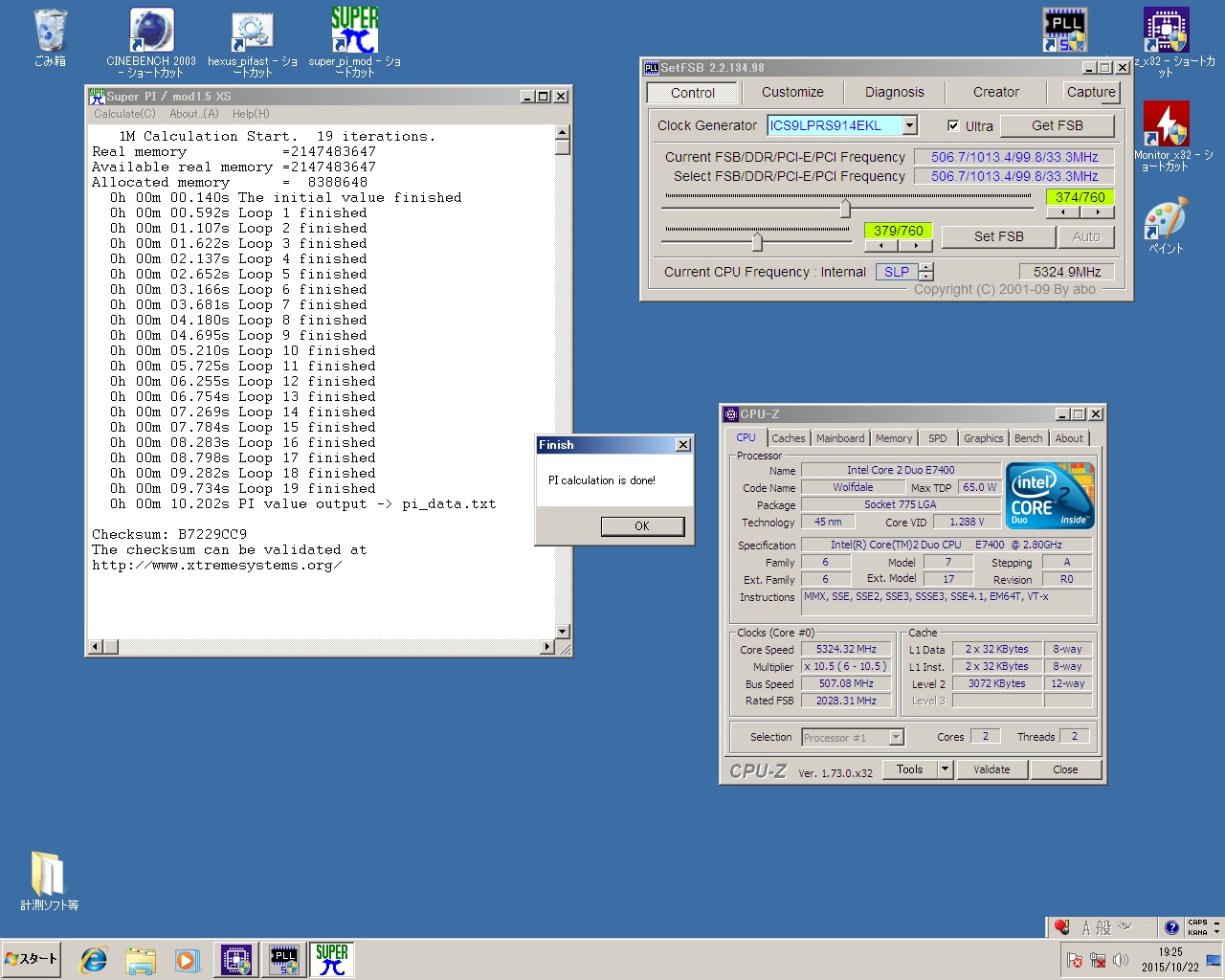Open the PLL SetFSB desktop shortcut
The image size is (1225, 980).
tap(1064, 30)
